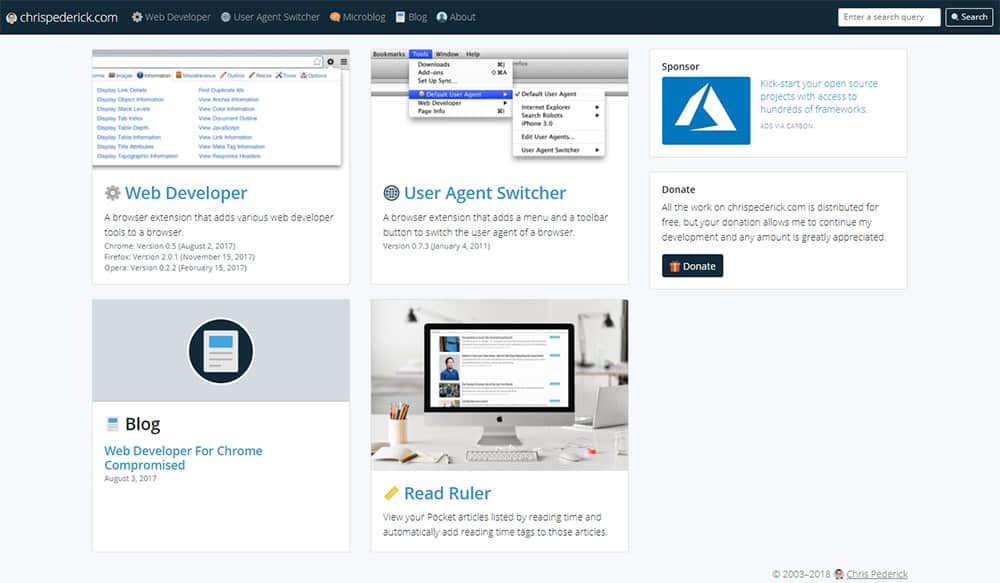Click the search query input field
This screenshot has height=583, width=1000.
coord(889,17)
